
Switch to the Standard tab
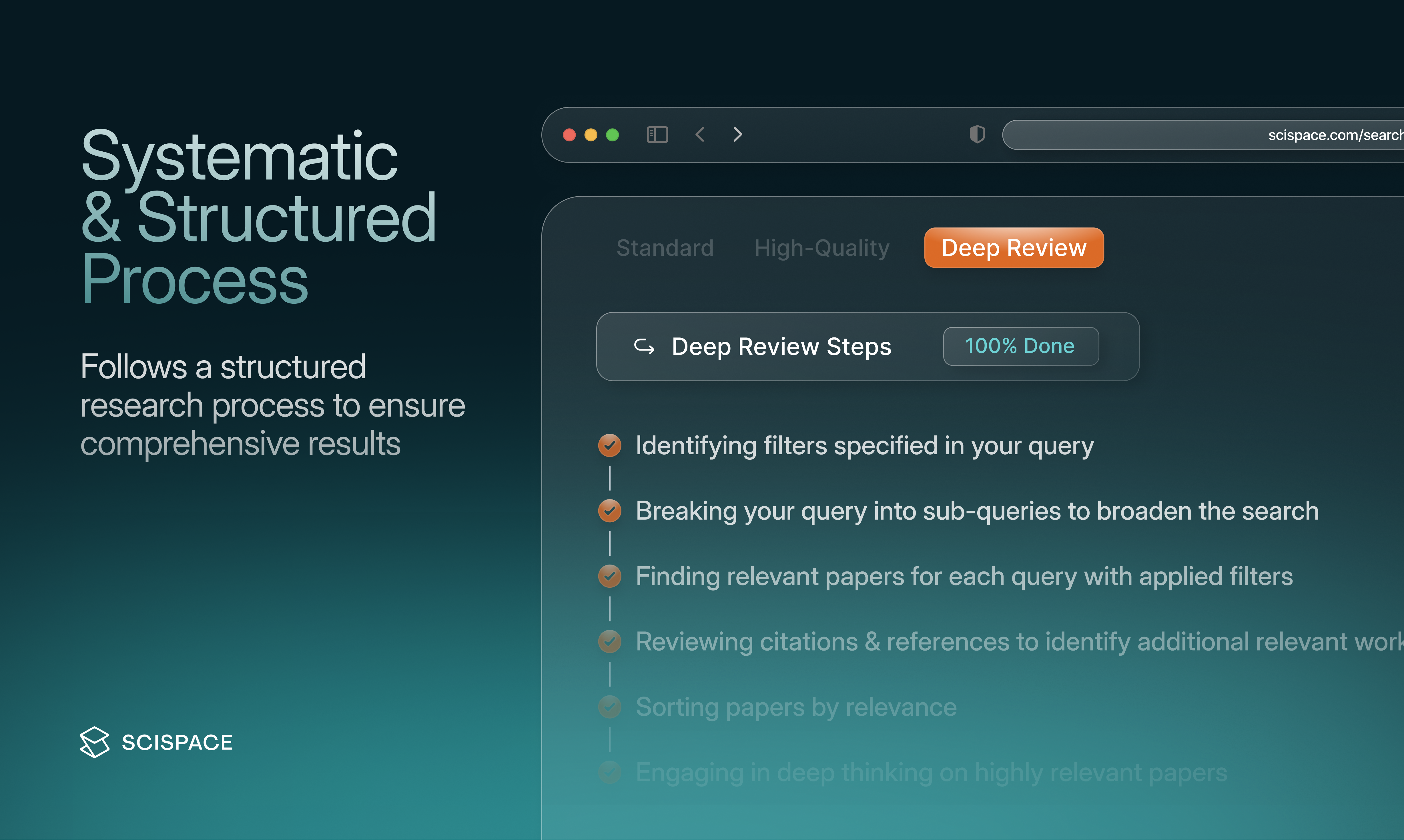665,248
